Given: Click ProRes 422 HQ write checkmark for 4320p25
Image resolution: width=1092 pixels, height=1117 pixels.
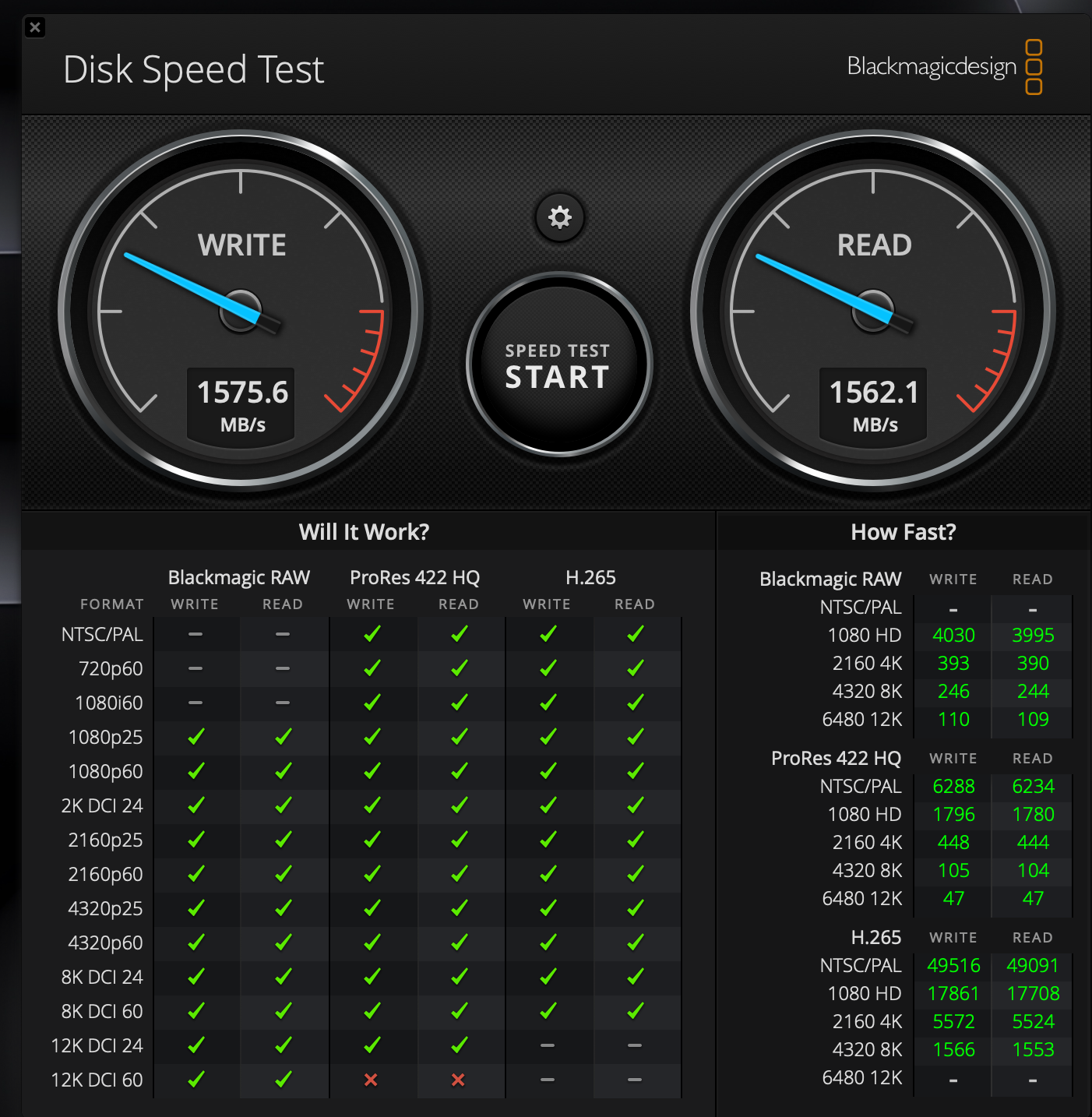Looking at the screenshot, I should (x=372, y=907).
